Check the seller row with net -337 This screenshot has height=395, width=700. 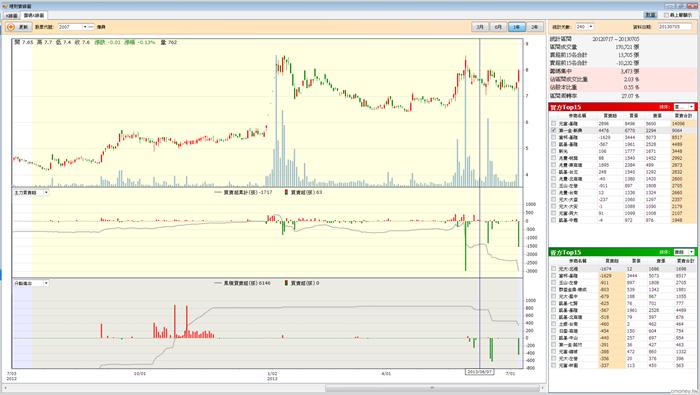554,365
